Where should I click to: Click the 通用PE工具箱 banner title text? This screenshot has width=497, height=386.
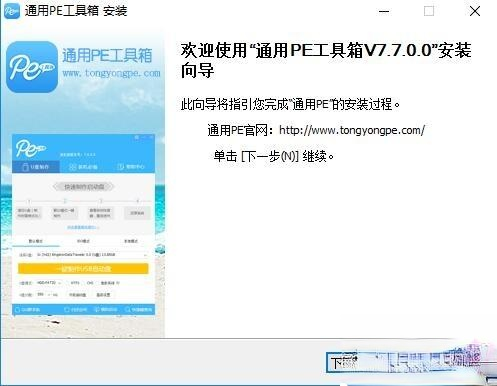coord(107,55)
